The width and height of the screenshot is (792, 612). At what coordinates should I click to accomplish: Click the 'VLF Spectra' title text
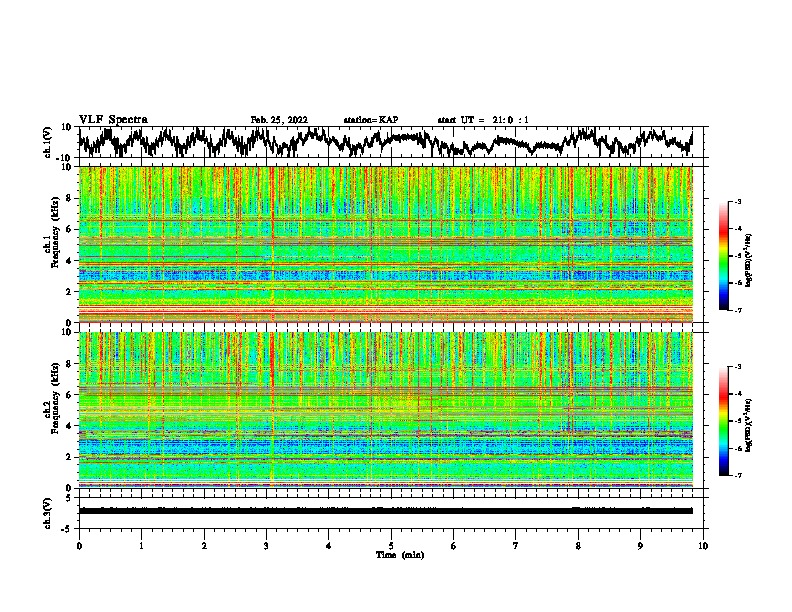[x=114, y=120]
